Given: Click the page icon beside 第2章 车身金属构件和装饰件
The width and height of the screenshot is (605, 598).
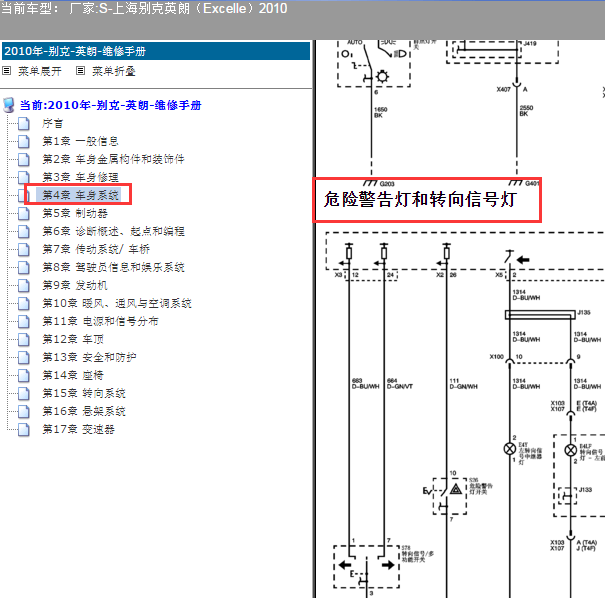Looking at the screenshot, I should (x=24, y=159).
